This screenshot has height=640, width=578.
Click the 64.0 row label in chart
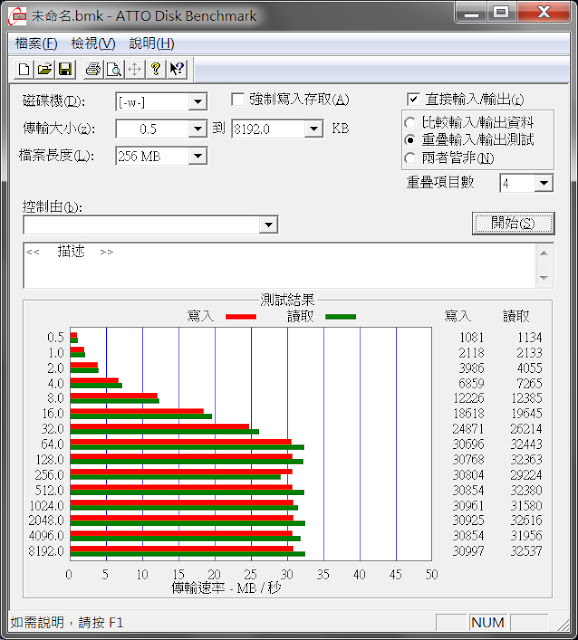point(52,444)
